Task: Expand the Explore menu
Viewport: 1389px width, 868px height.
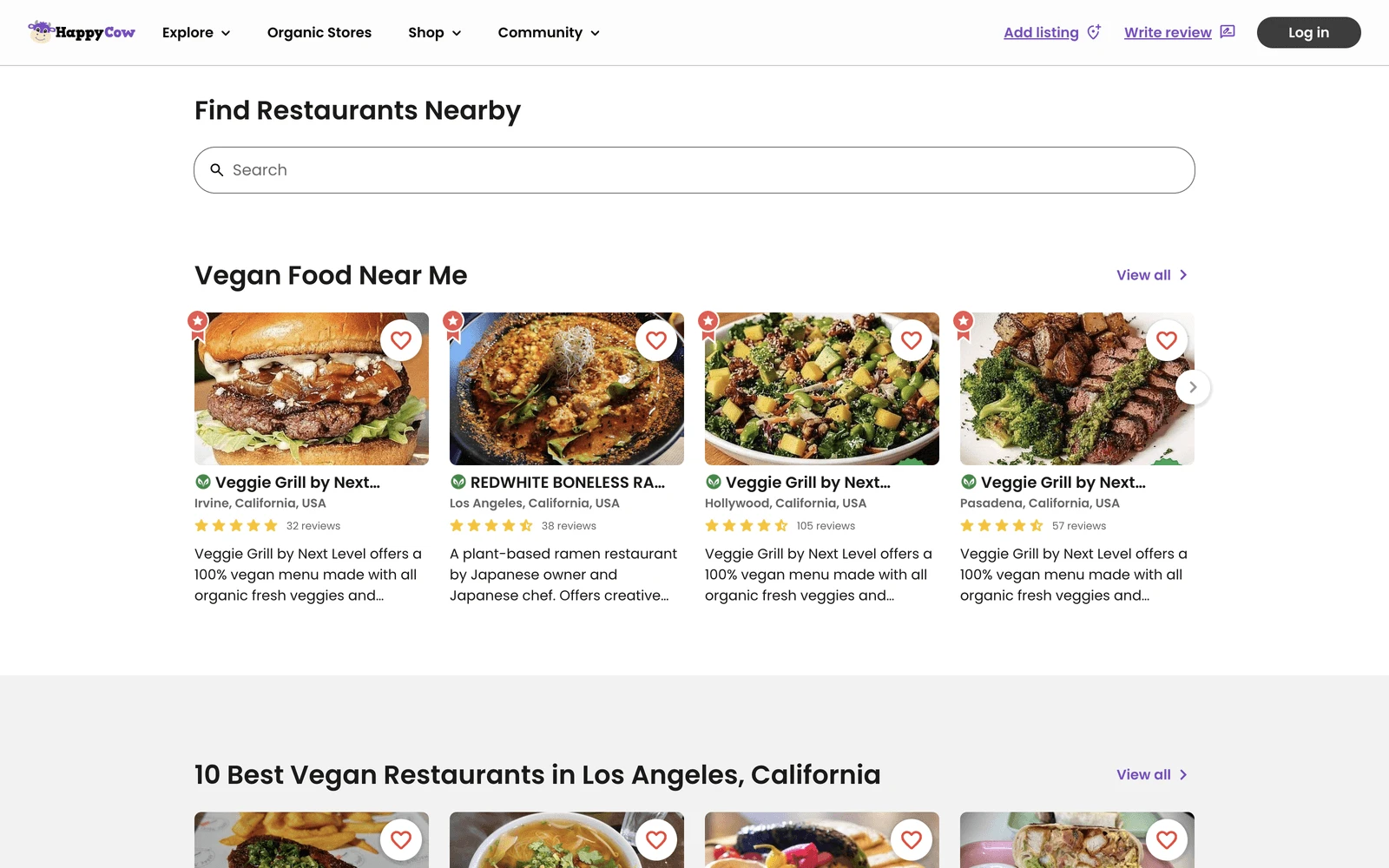Action: tap(196, 32)
